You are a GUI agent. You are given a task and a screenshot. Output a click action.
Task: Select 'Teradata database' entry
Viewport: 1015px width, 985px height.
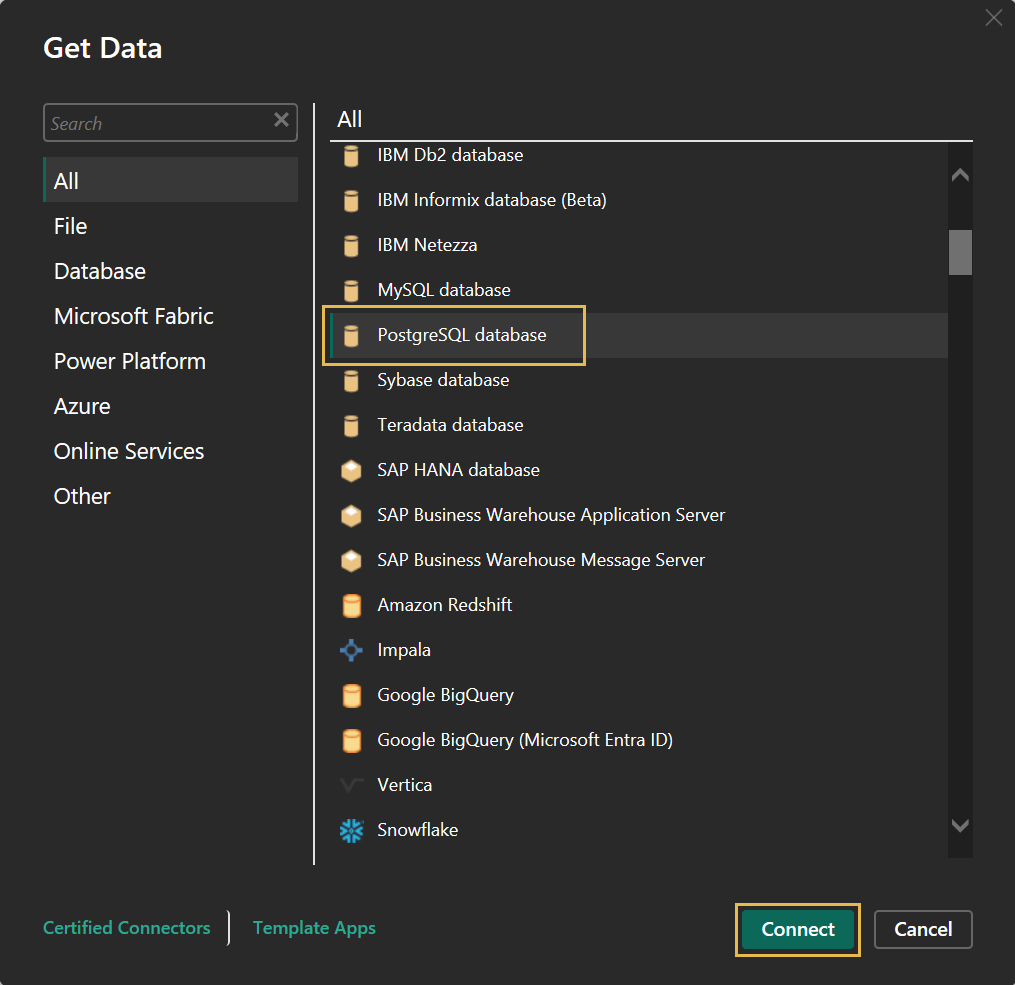[x=638, y=425]
